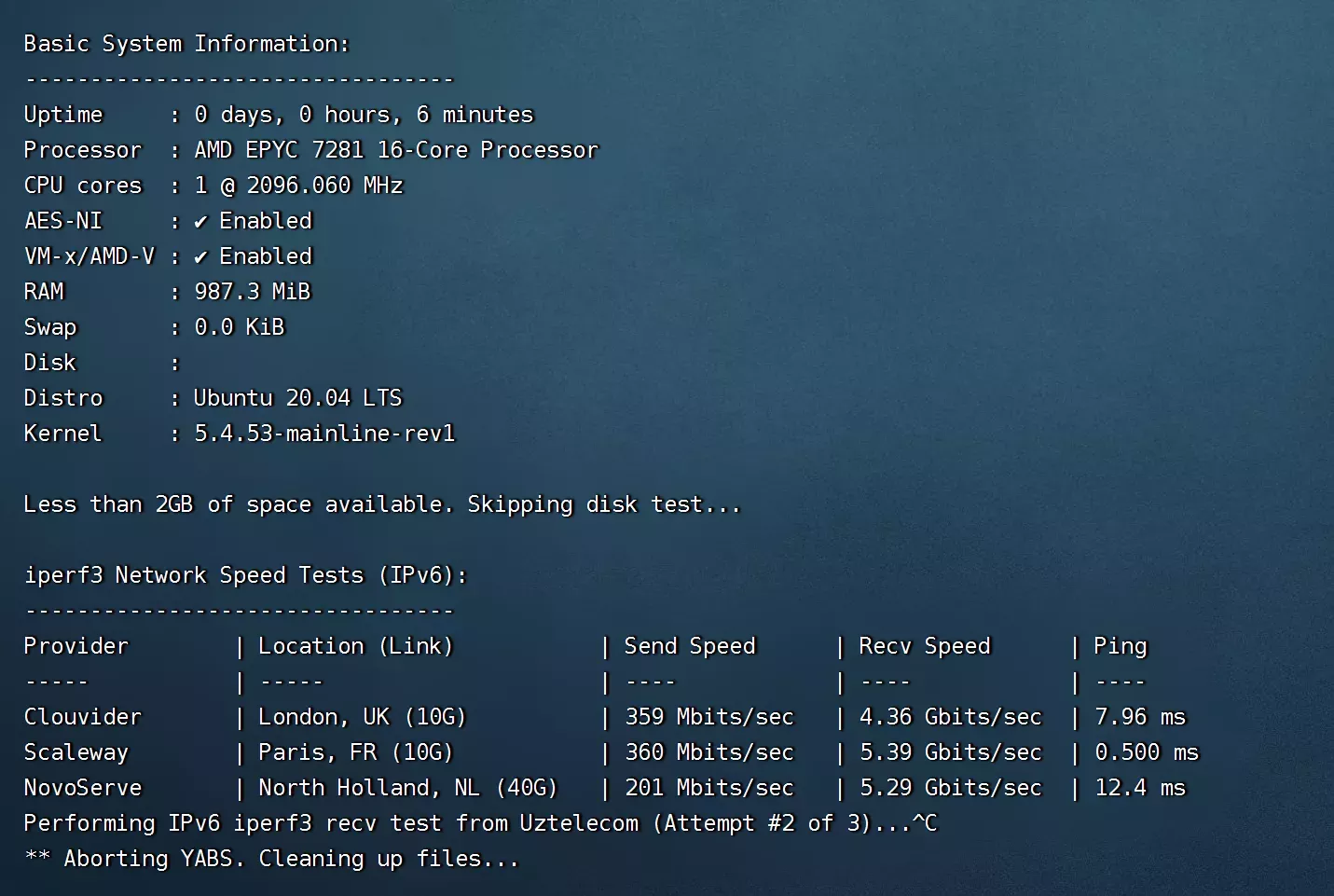1334x896 pixels.
Task: Click the Ubuntu 20.04 LTS distro text
Action: [298, 397]
